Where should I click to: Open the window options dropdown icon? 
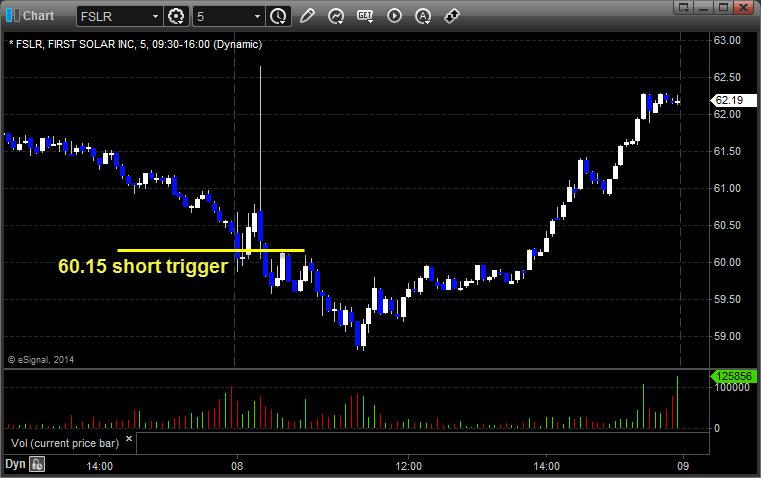point(684,7)
